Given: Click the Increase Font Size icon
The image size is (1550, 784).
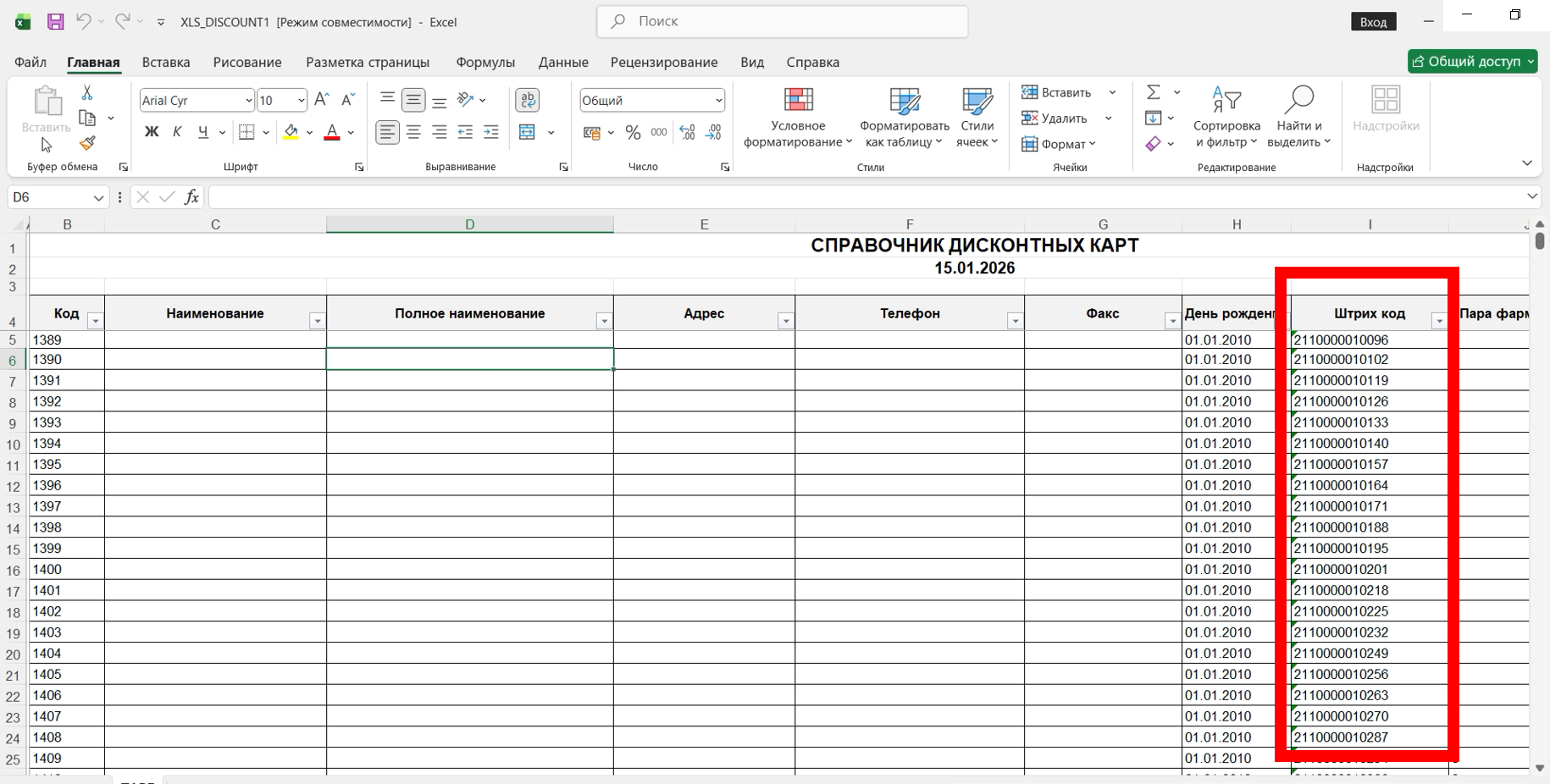Looking at the screenshot, I should tap(322, 100).
